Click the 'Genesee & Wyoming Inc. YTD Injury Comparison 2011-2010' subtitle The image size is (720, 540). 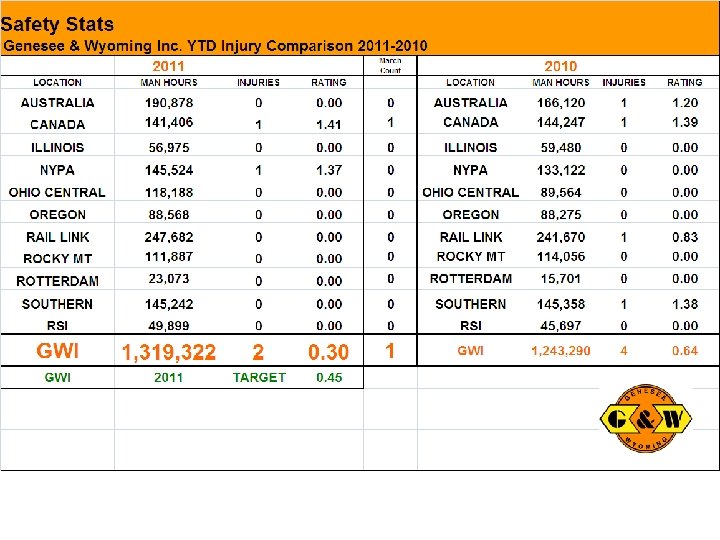(x=215, y=46)
